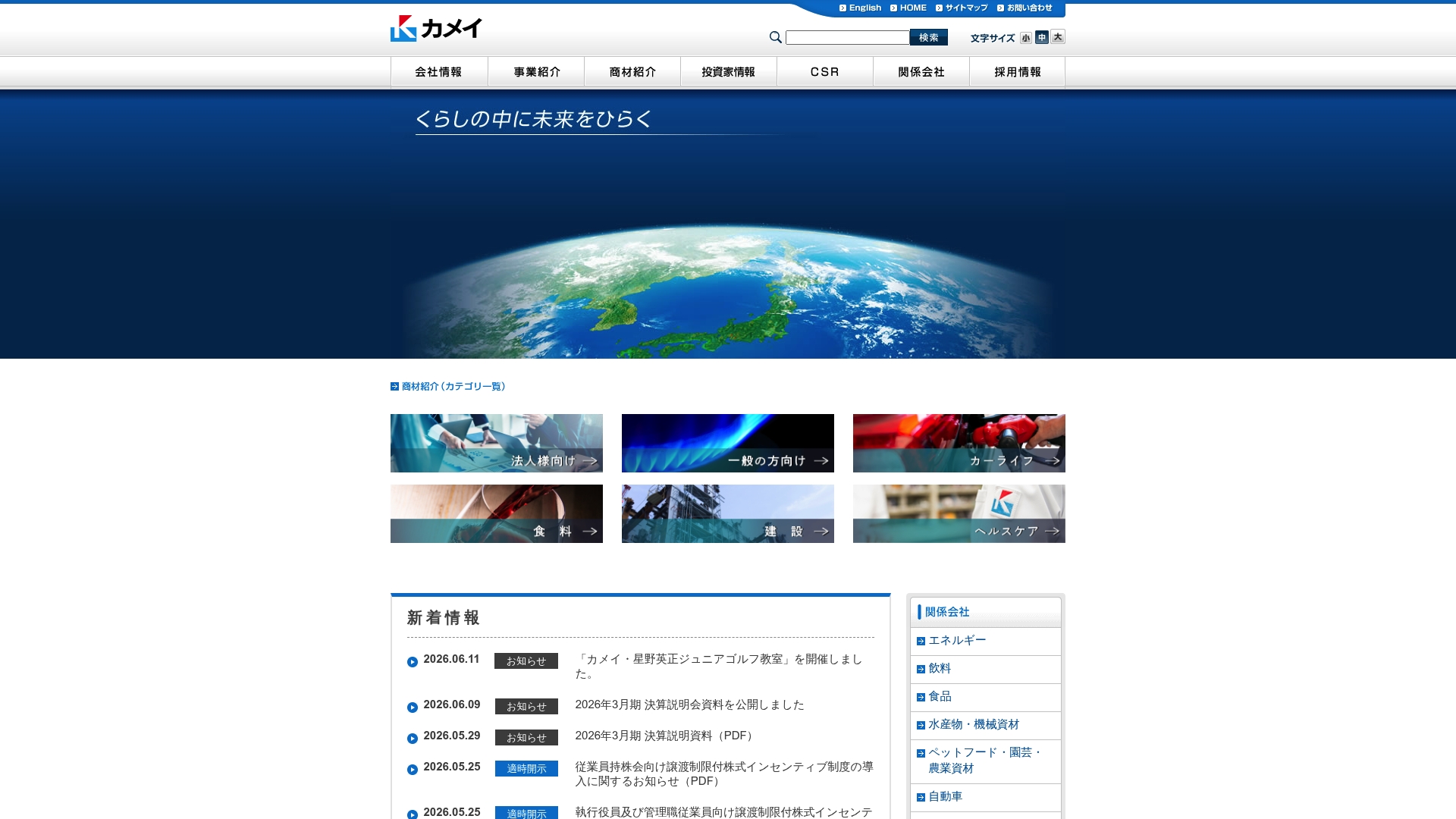This screenshot has width=1456, height=819.
Task: Click the Kamei logo
Action: coord(436,28)
